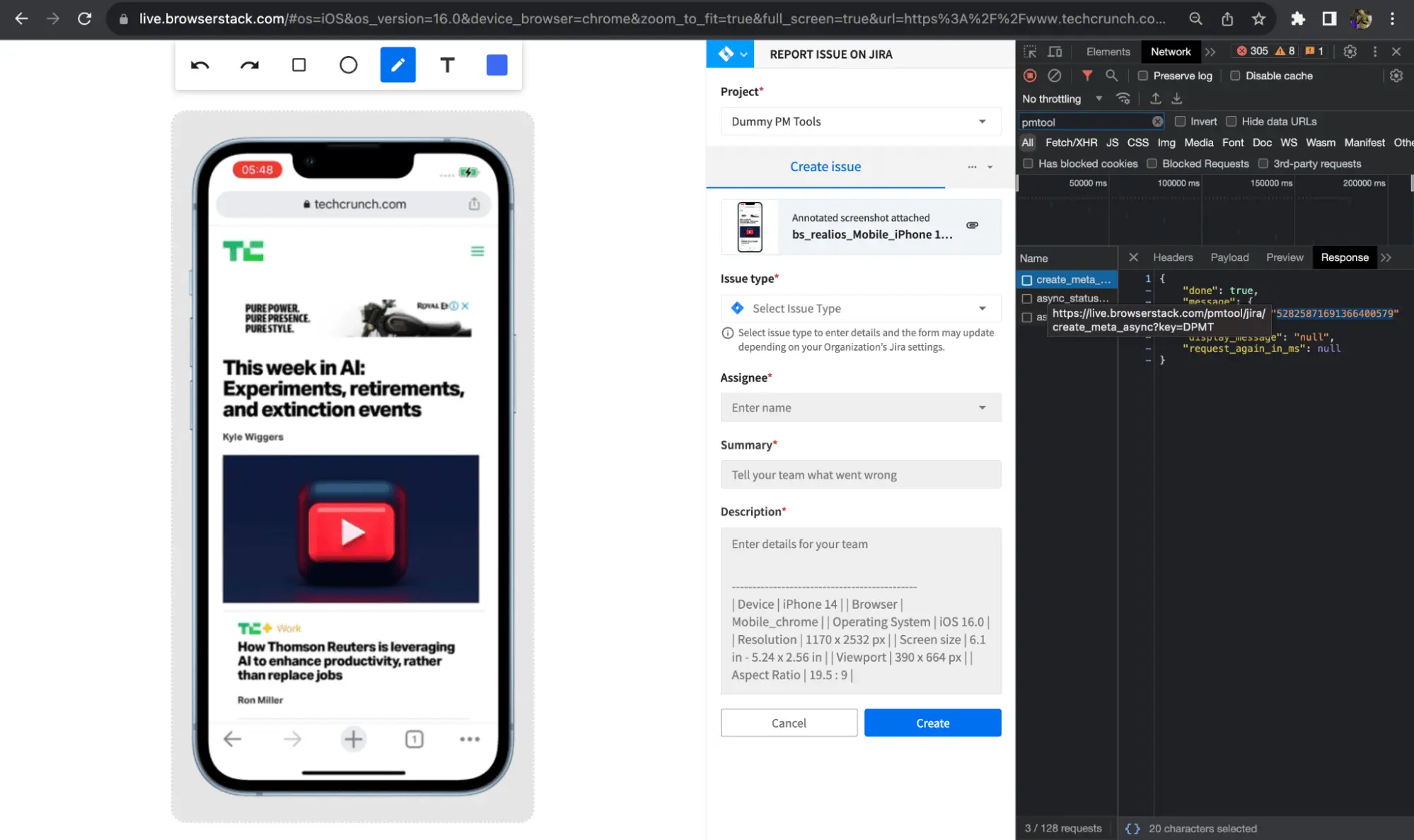Check the Invert filter checkbox

click(1180, 122)
